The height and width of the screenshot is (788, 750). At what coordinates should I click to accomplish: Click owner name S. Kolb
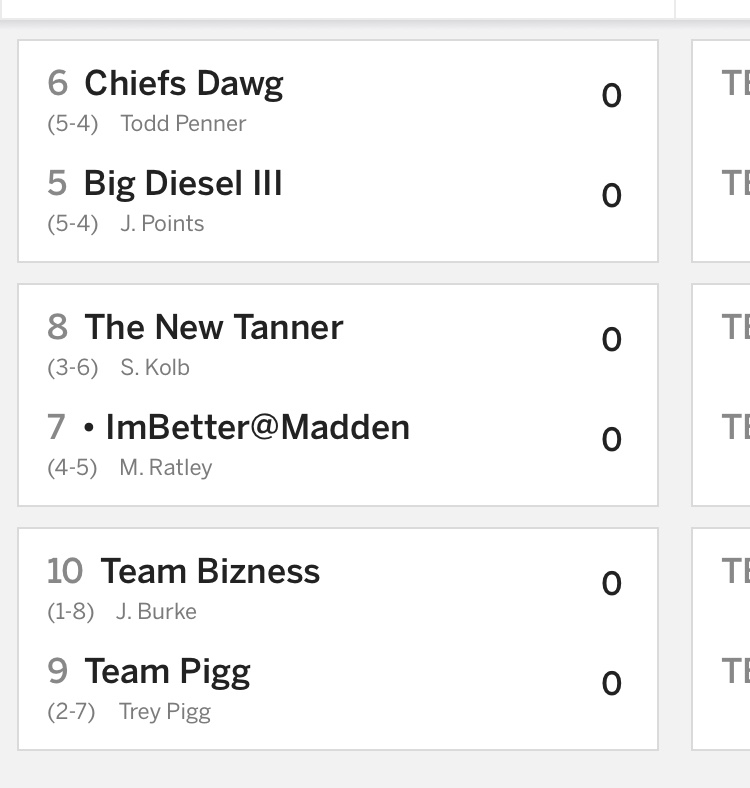tap(155, 368)
